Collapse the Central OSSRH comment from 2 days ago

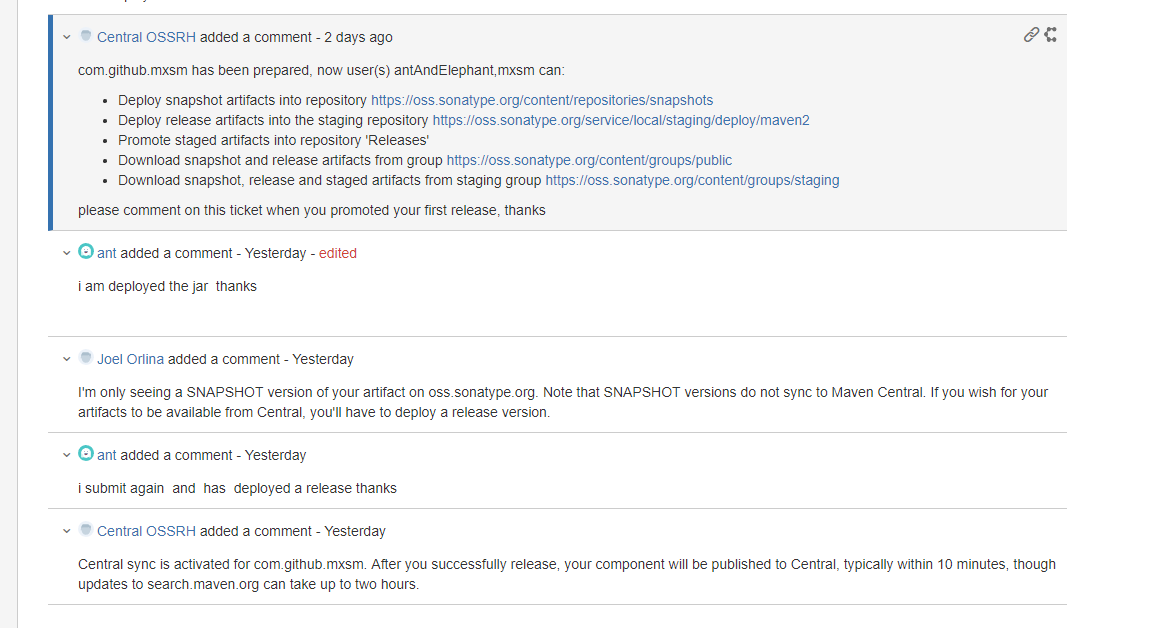tap(66, 37)
